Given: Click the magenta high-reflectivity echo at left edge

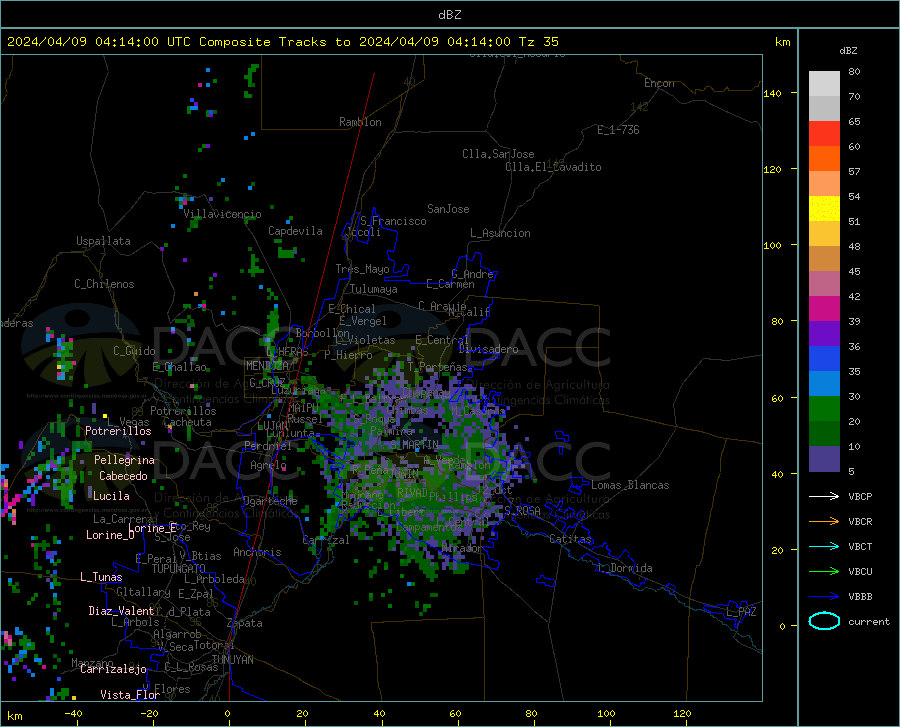Looking at the screenshot, I should [10, 505].
